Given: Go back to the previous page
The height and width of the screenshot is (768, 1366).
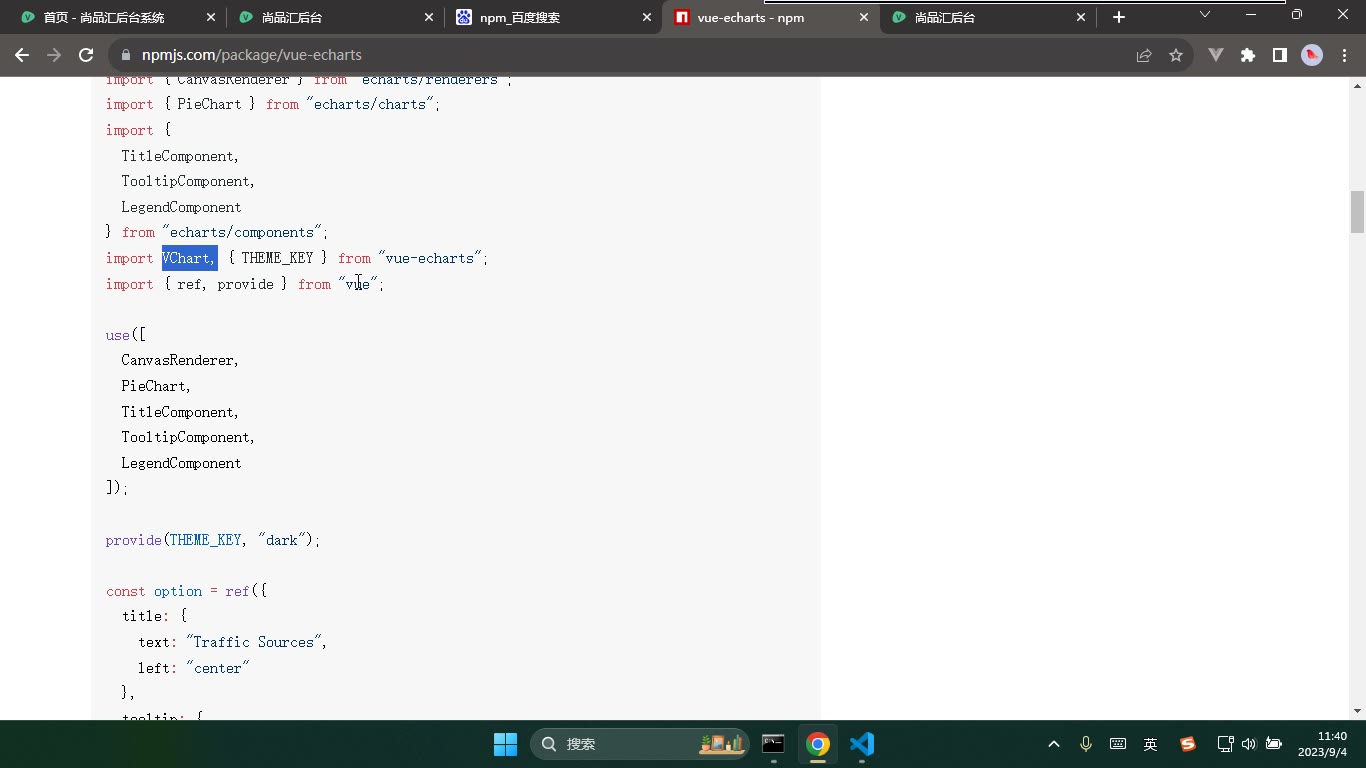Looking at the screenshot, I should (x=22, y=55).
